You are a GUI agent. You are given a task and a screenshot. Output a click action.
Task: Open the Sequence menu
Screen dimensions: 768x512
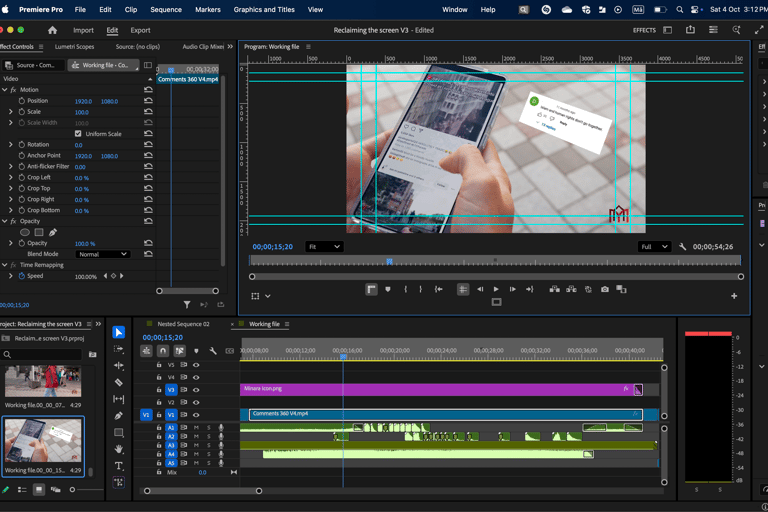(166, 9)
